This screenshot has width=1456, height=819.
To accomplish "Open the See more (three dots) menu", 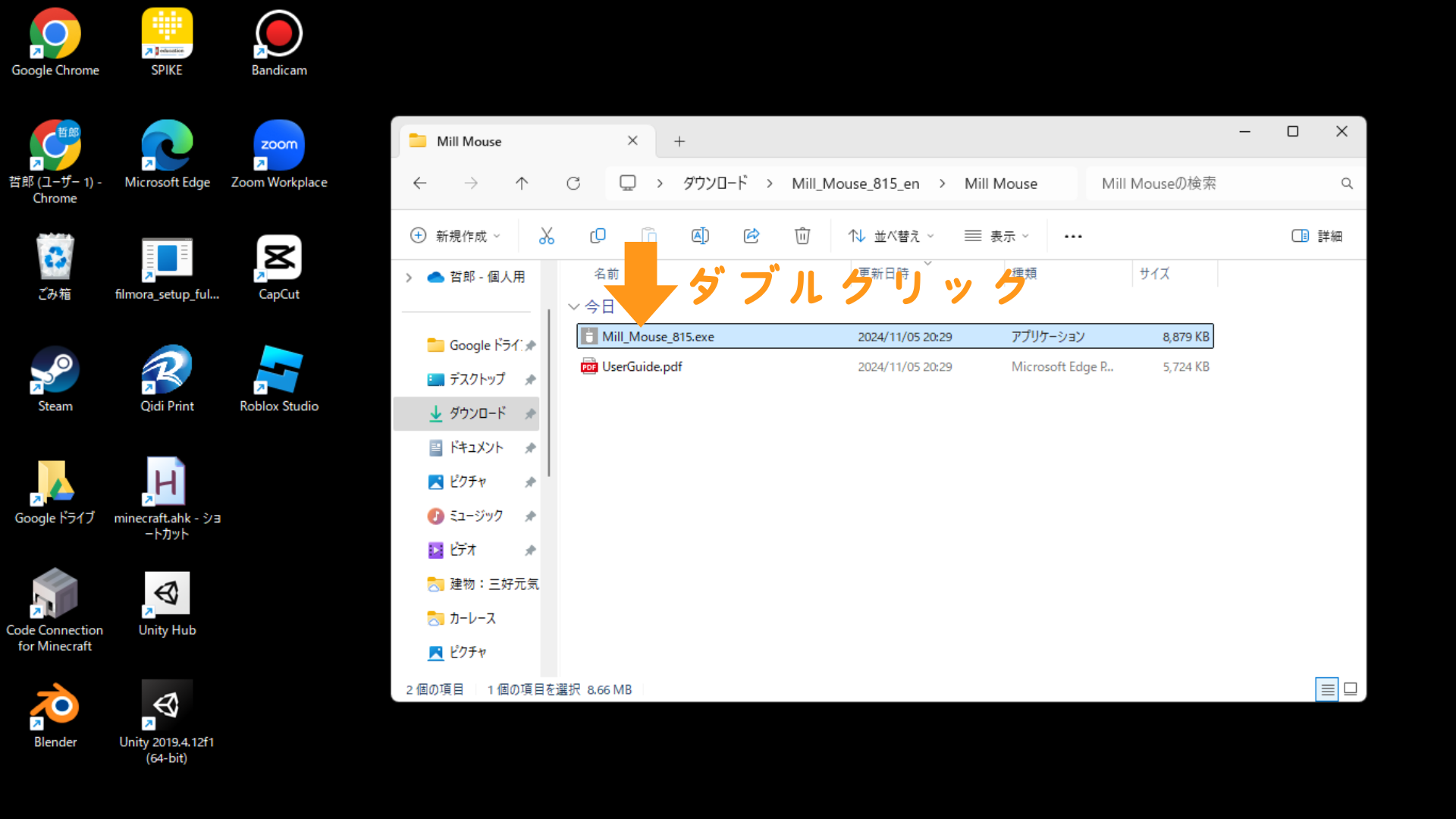I will 1073,236.
